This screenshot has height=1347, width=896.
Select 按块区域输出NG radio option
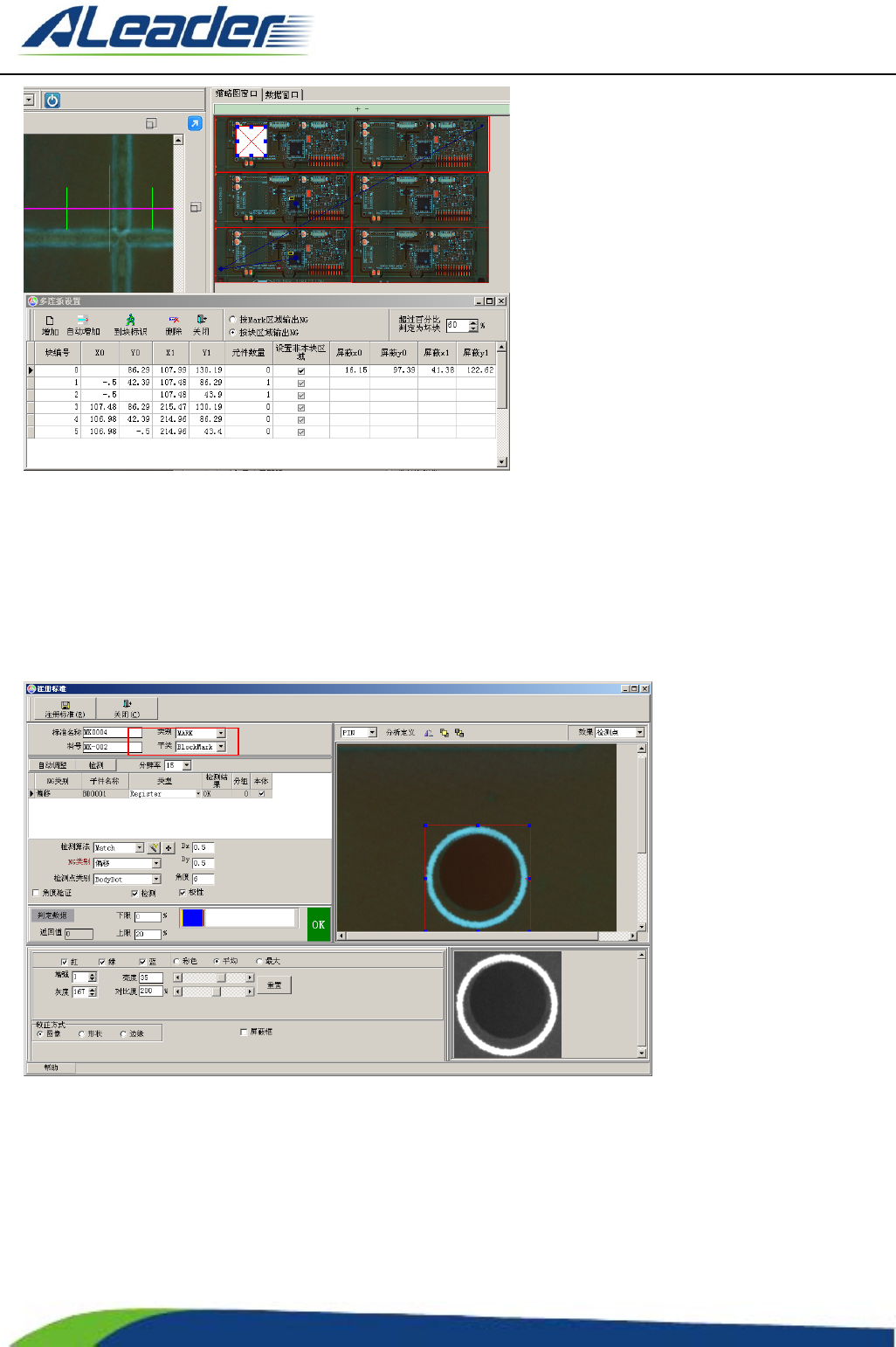pos(232,333)
